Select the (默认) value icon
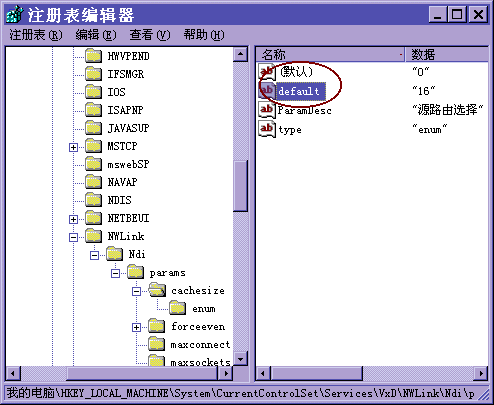Screen dimensions: 494x405 click(x=267, y=71)
